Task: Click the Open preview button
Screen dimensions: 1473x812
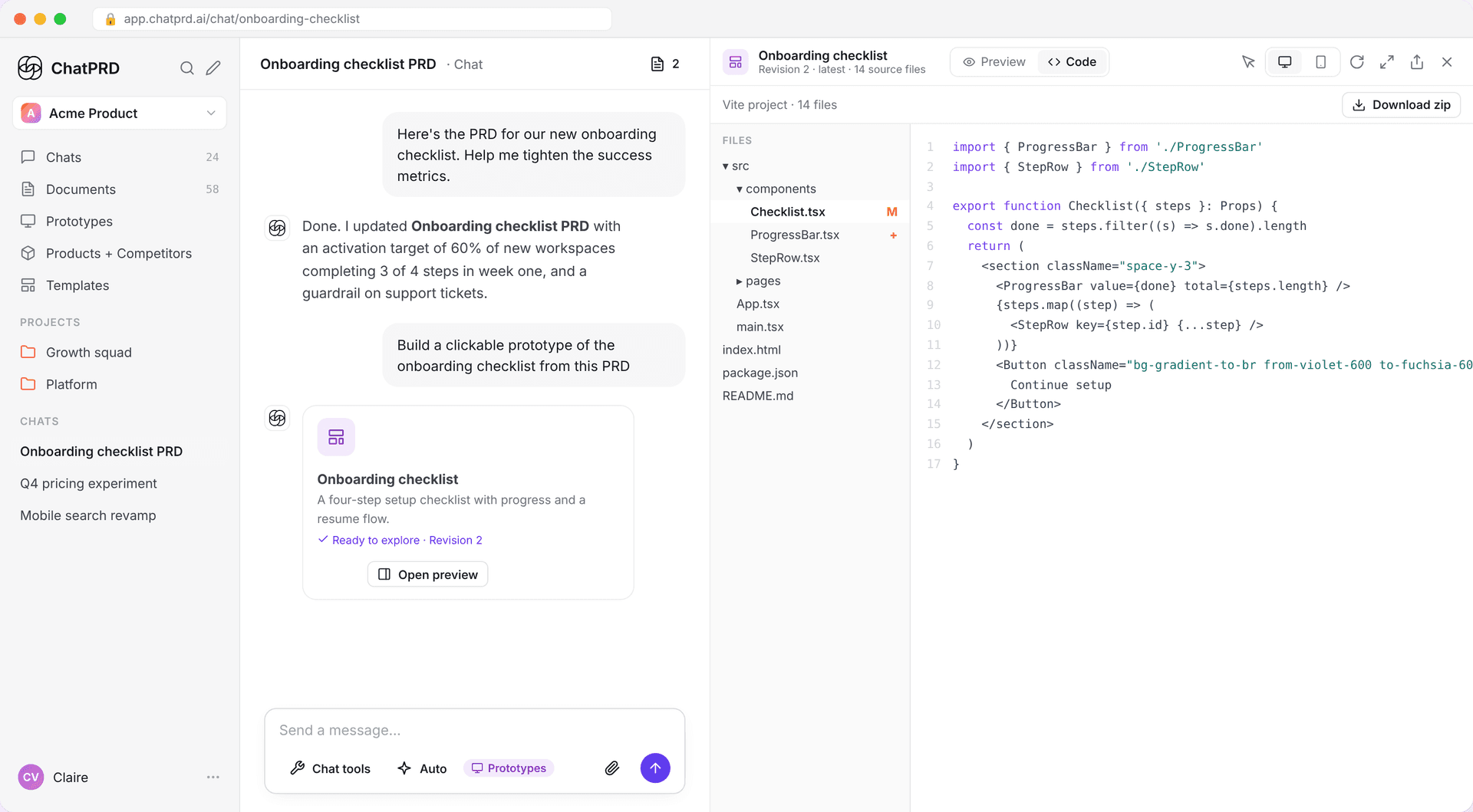Action: [428, 574]
